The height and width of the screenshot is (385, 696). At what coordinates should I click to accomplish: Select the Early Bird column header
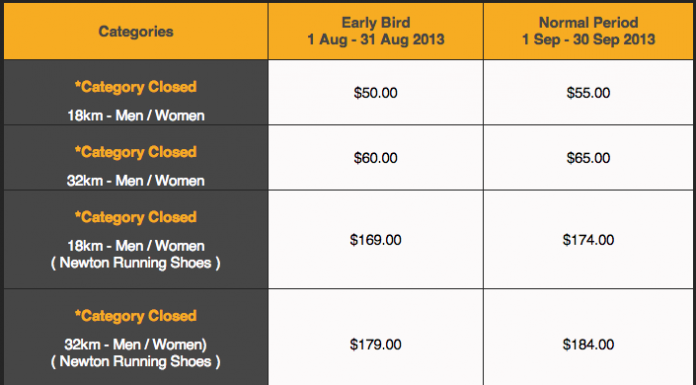(x=376, y=32)
